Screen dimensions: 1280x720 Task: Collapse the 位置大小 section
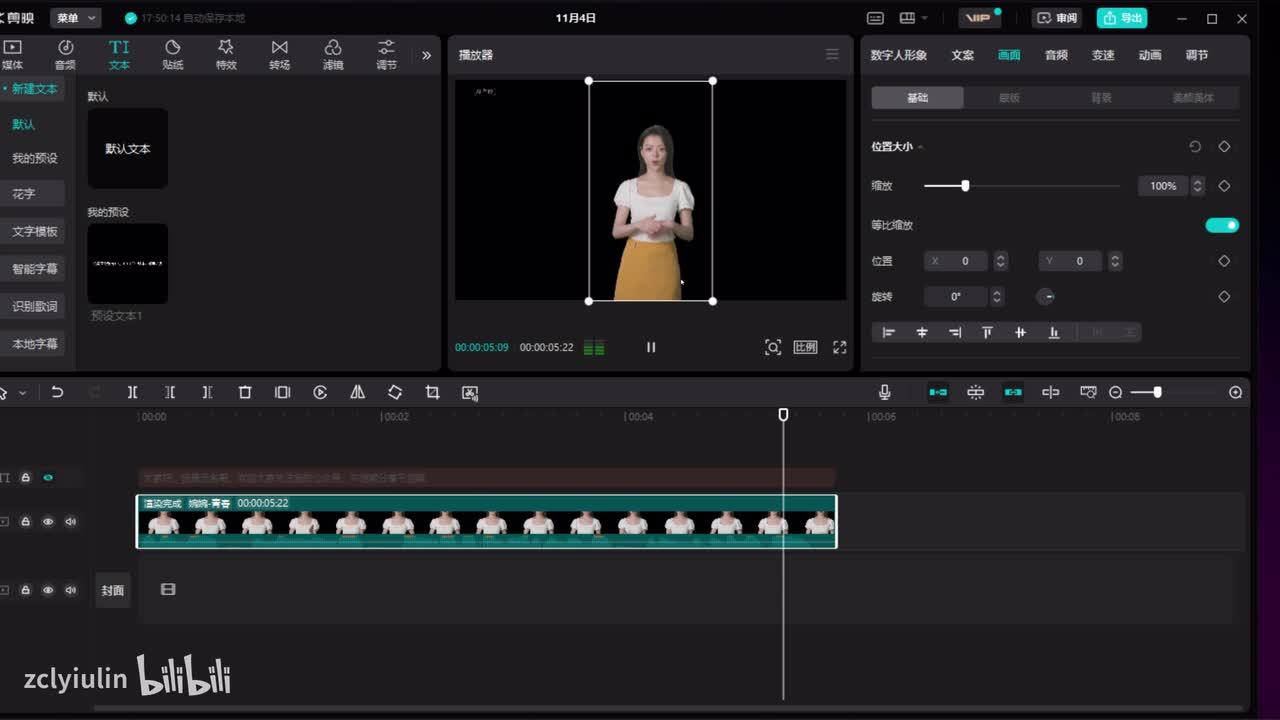920,147
